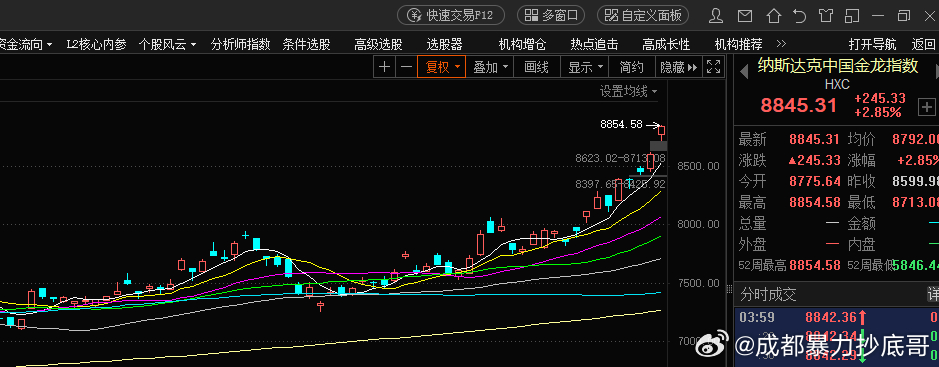Viewport: 939px width, 367px height.
Task: Toggle 画线 drawing mode
Action: coord(537,67)
